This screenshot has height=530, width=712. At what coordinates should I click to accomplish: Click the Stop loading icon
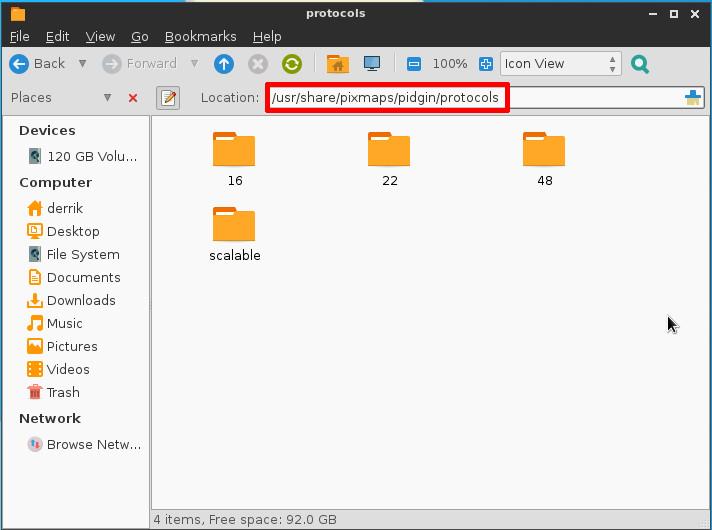coord(258,64)
